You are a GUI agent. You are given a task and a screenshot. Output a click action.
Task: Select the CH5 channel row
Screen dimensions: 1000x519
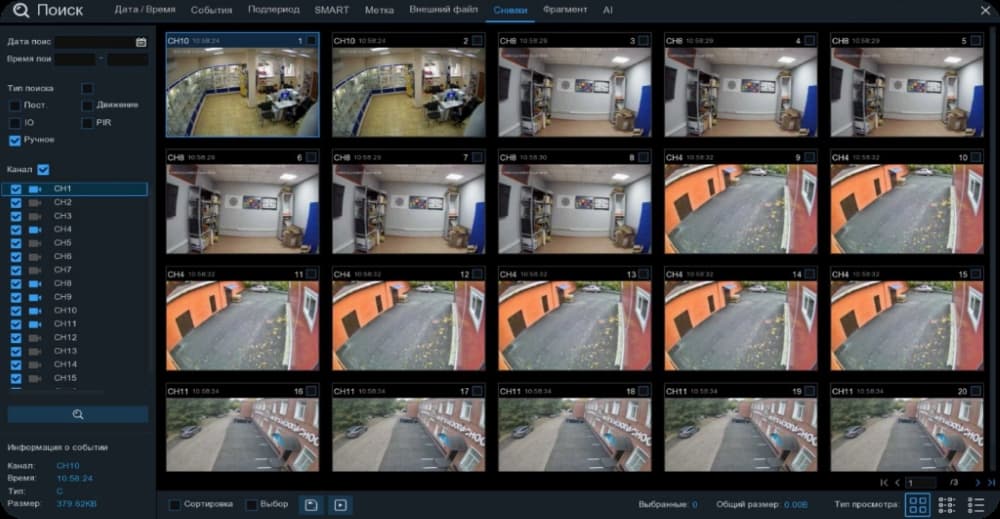pos(75,243)
